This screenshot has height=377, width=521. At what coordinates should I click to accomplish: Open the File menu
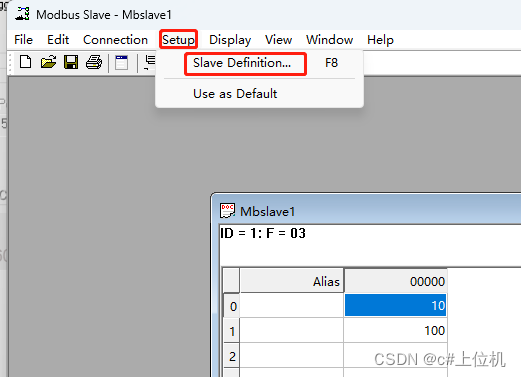[x=23, y=40]
